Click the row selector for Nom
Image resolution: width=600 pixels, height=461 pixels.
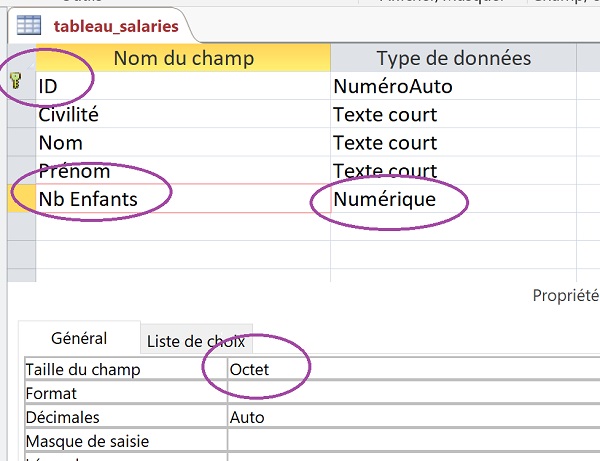point(21,142)
